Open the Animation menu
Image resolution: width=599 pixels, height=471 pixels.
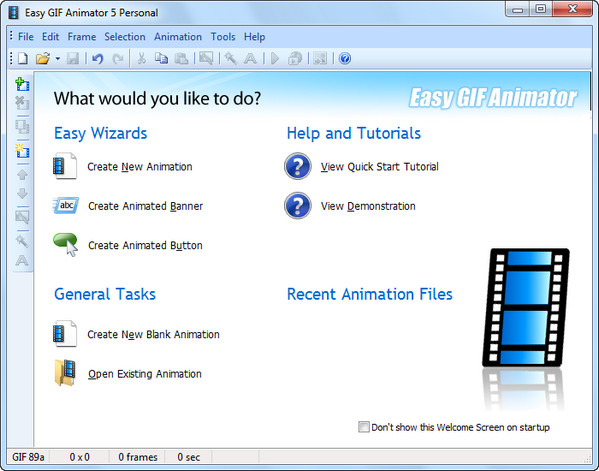178,37
